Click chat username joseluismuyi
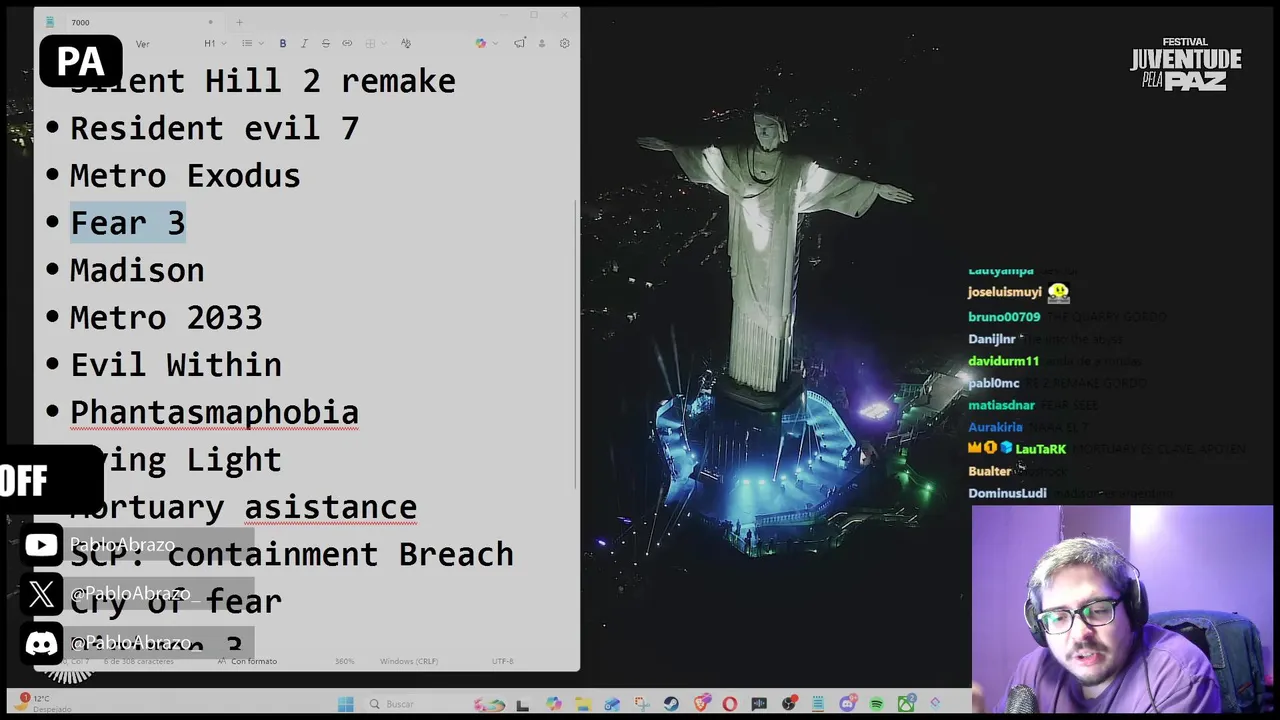 tap(1005, 292)
